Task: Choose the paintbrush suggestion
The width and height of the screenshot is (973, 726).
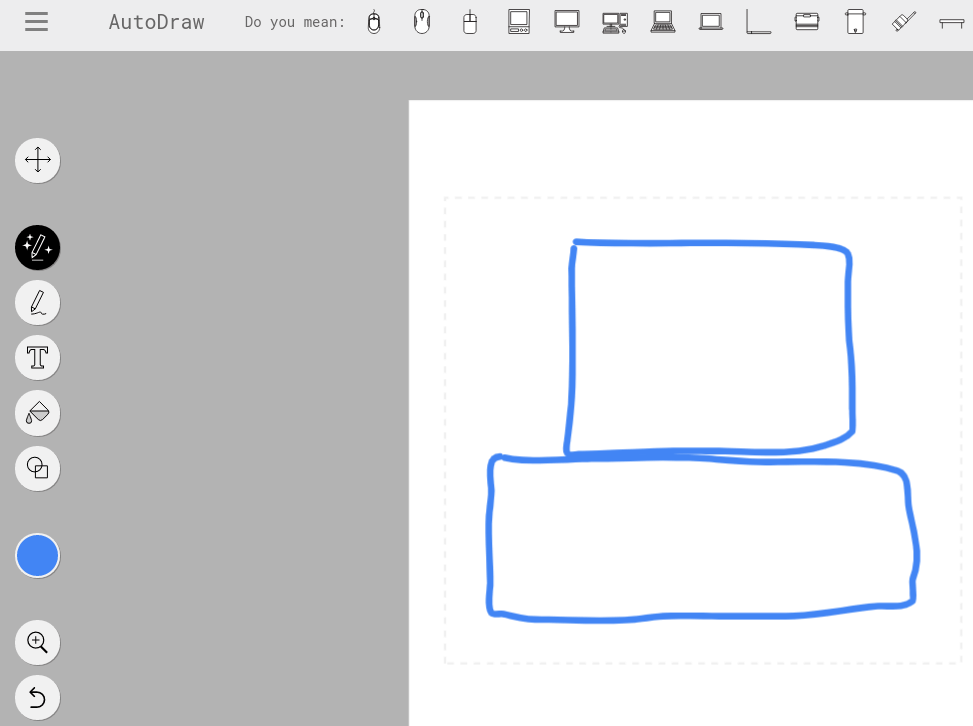Action: [x=904, y=22]
